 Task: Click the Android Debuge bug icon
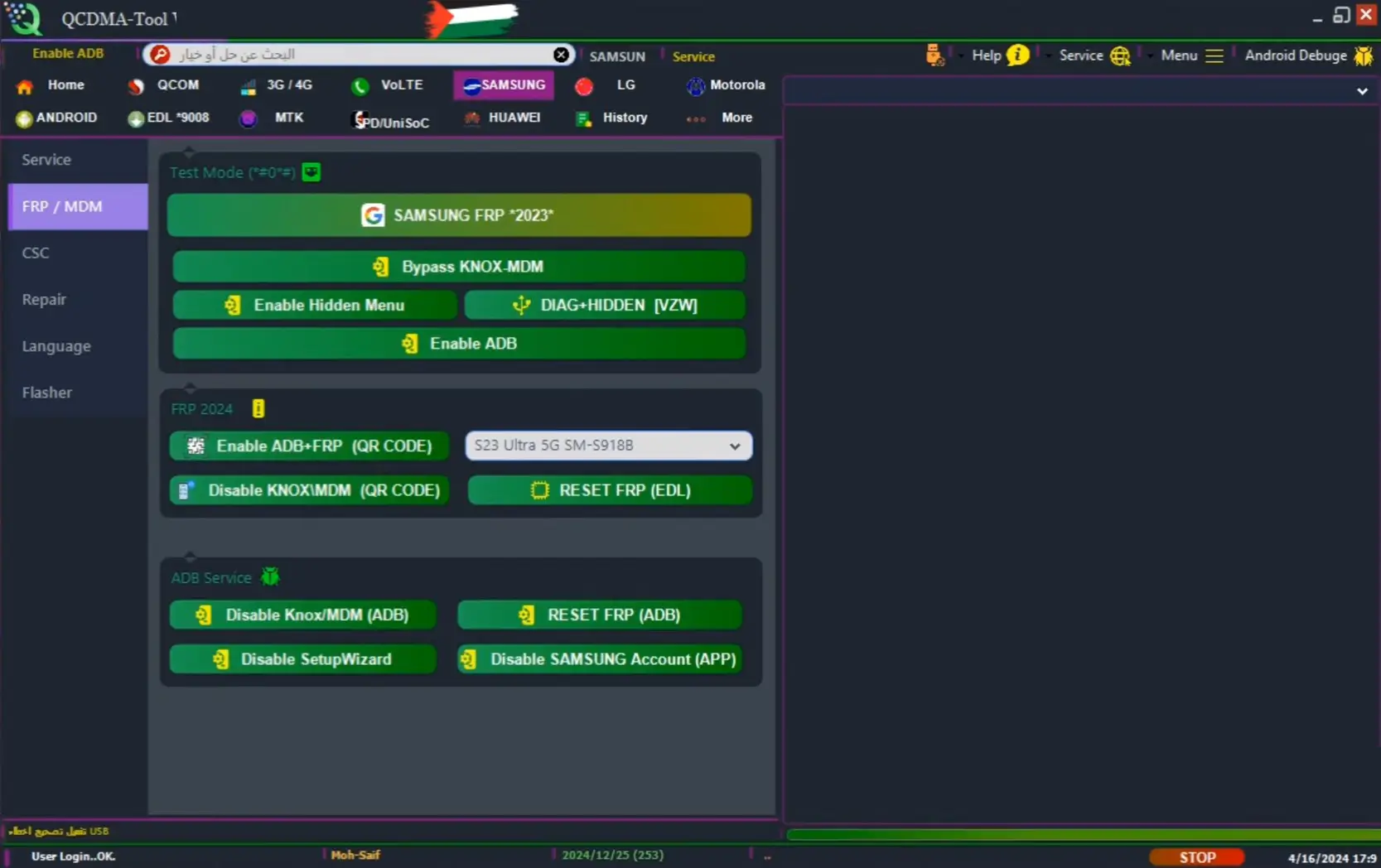1363,55
